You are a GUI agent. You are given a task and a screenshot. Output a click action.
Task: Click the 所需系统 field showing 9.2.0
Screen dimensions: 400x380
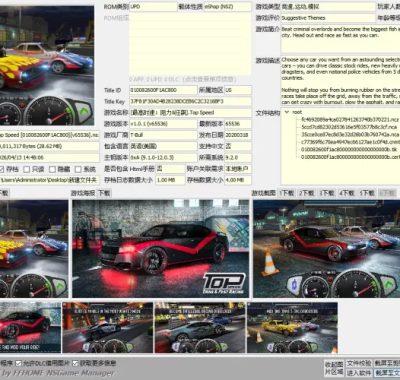pos(238,157)
